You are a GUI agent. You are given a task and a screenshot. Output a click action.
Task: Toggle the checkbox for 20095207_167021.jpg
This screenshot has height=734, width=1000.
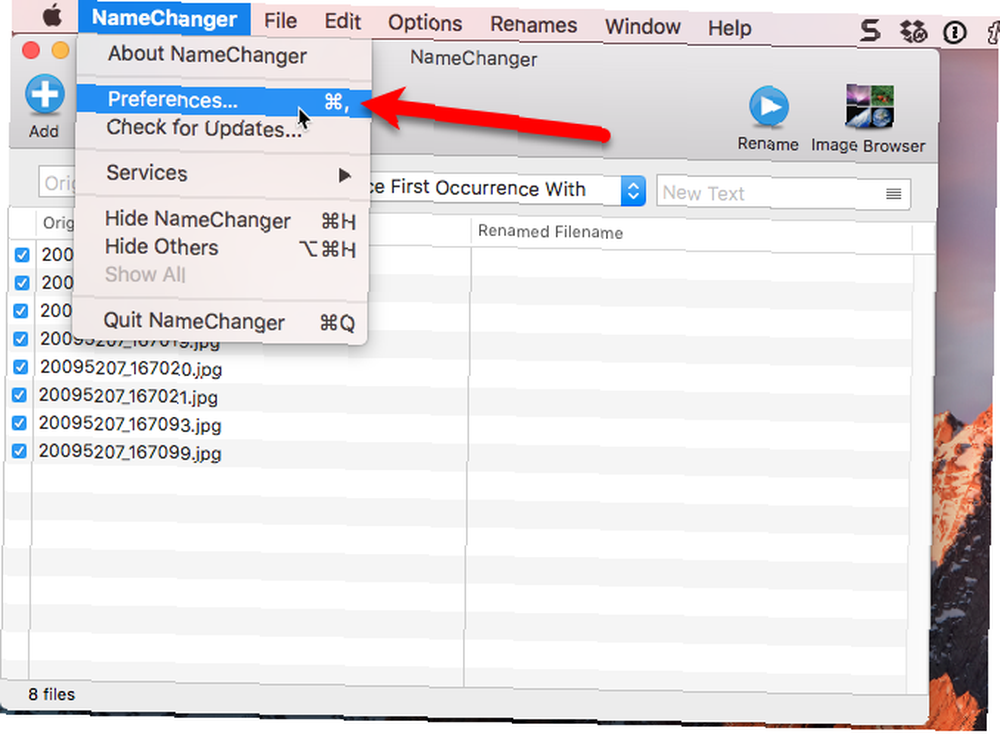20,395
